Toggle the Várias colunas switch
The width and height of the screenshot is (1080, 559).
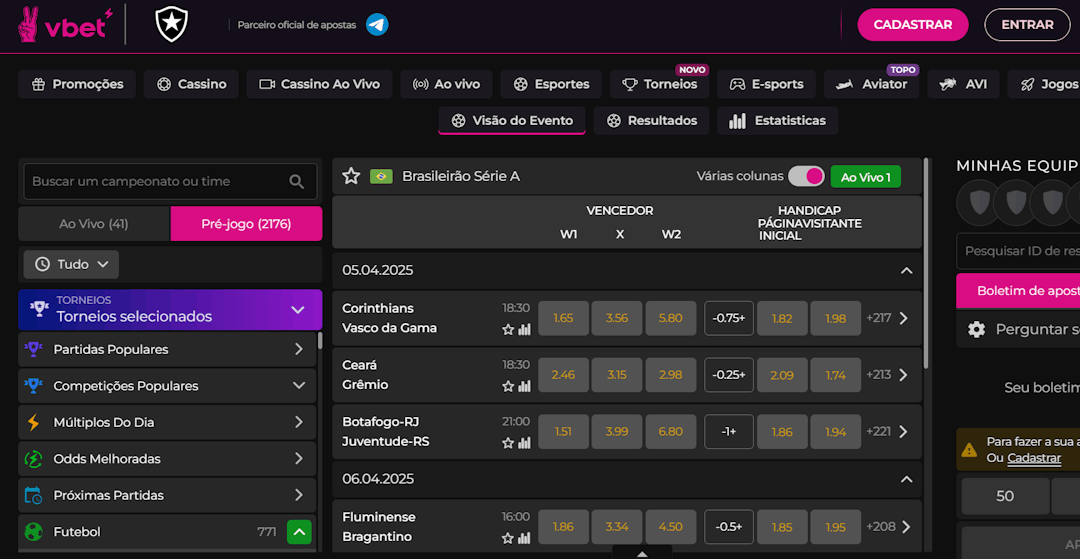coord(806,176)
